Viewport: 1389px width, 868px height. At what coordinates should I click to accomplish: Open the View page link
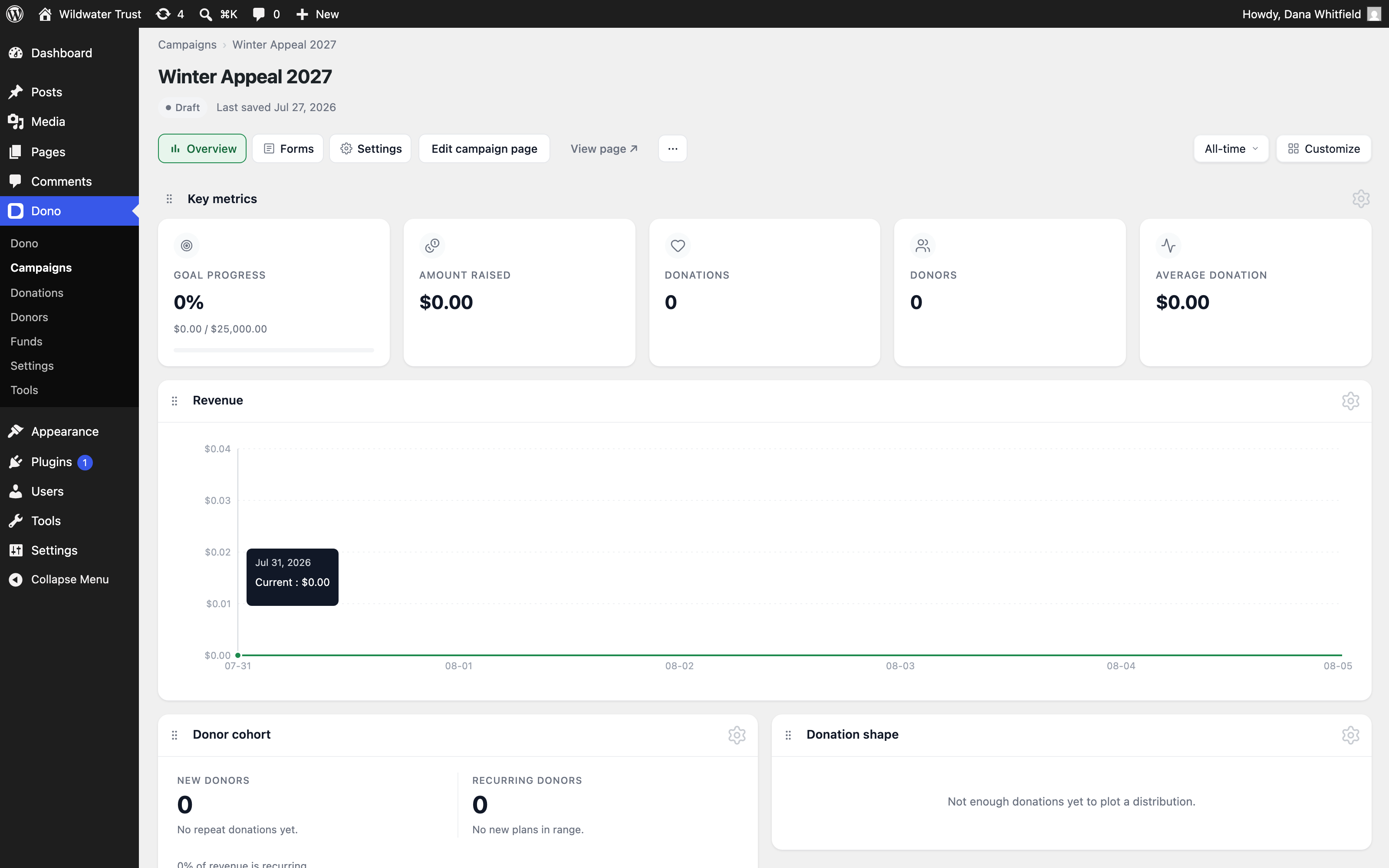coord(604,149)
